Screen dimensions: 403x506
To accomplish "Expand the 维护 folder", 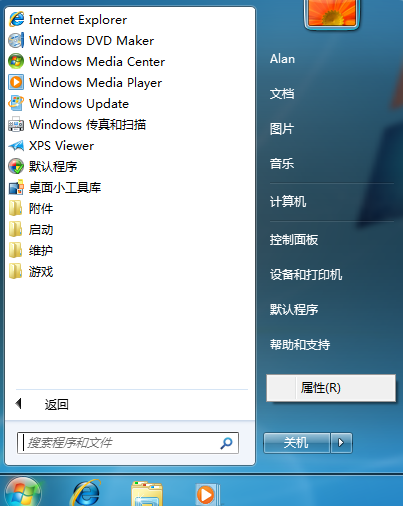I will (x=16, y=250).
